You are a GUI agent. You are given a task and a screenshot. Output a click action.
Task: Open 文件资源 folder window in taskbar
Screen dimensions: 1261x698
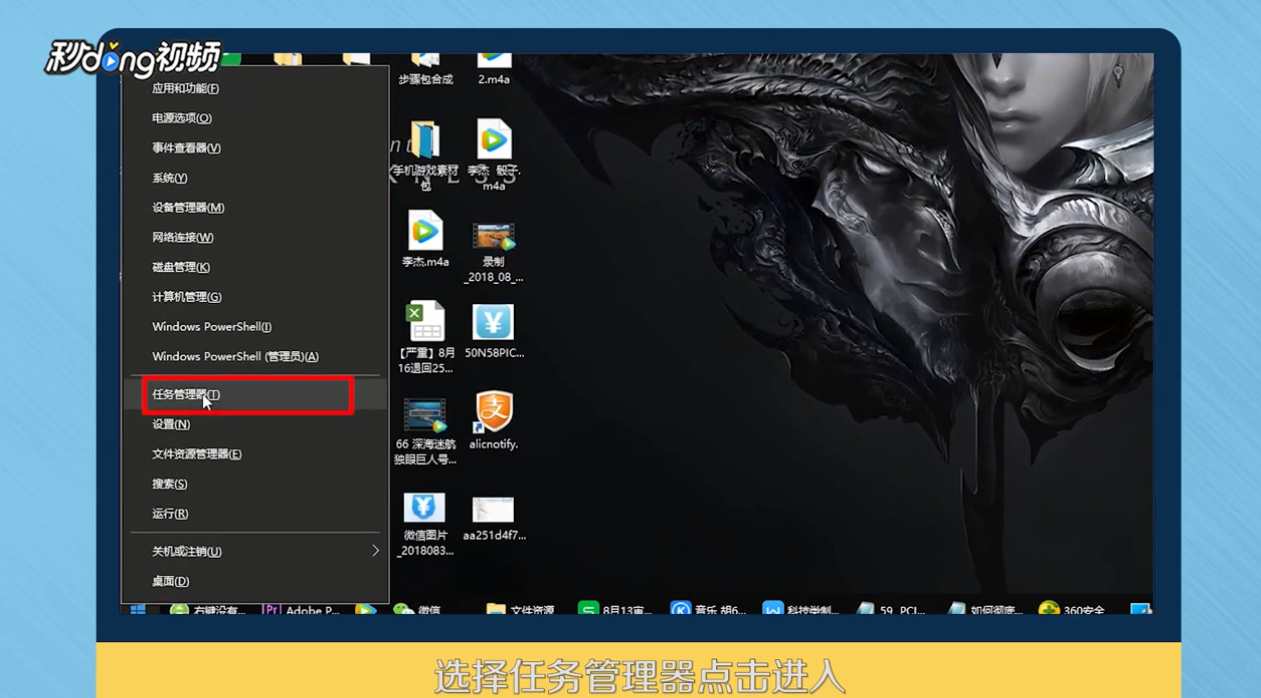(521, 609)
